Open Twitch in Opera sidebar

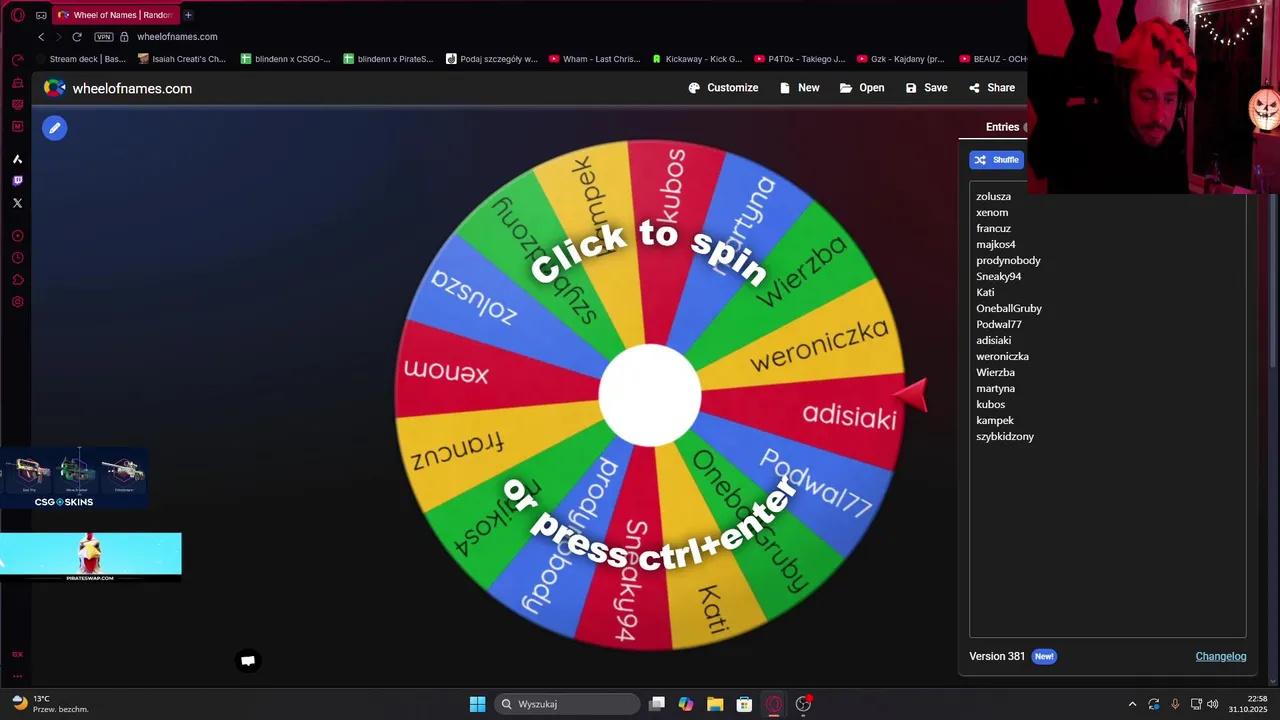(17, 181)
